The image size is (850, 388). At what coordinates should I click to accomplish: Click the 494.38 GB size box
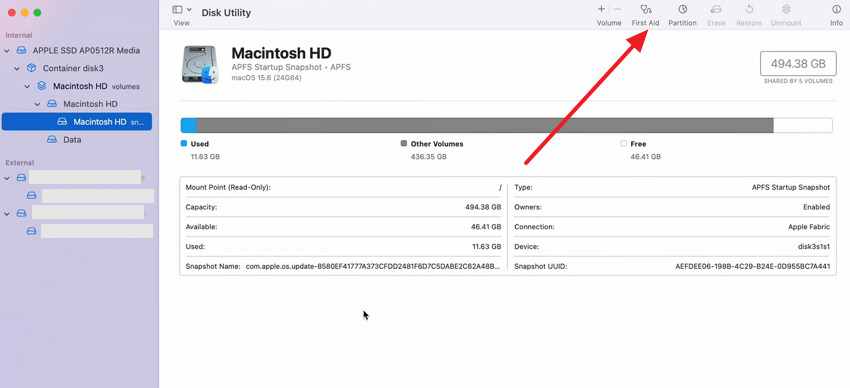pos(798,64)
